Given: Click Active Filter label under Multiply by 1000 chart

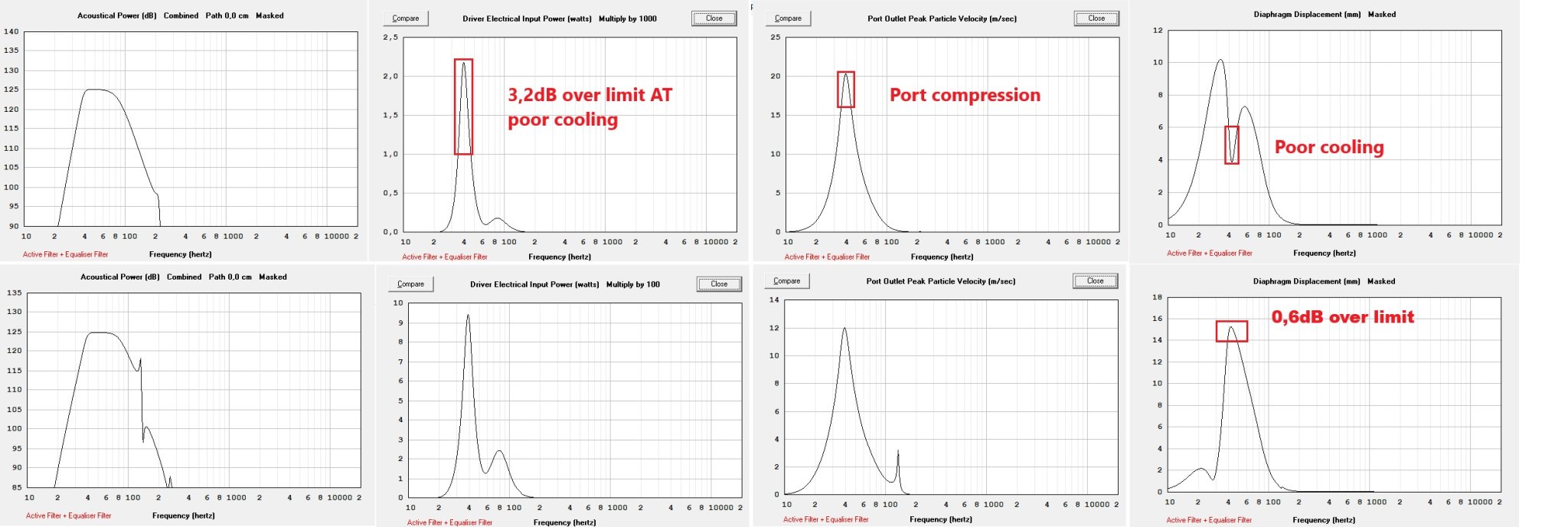Looking at the screenshot, I should pos(445,257).
